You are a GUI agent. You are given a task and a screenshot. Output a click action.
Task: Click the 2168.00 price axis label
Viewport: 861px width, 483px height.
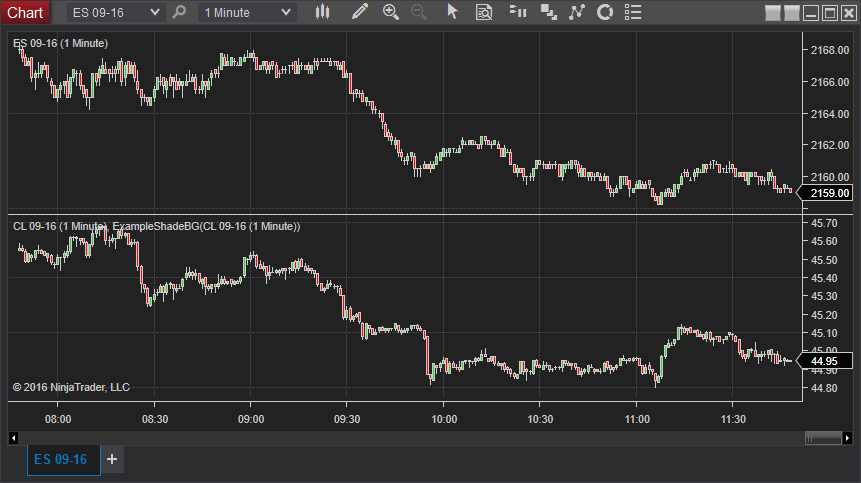pyautogui.click(x=830, y=50)
